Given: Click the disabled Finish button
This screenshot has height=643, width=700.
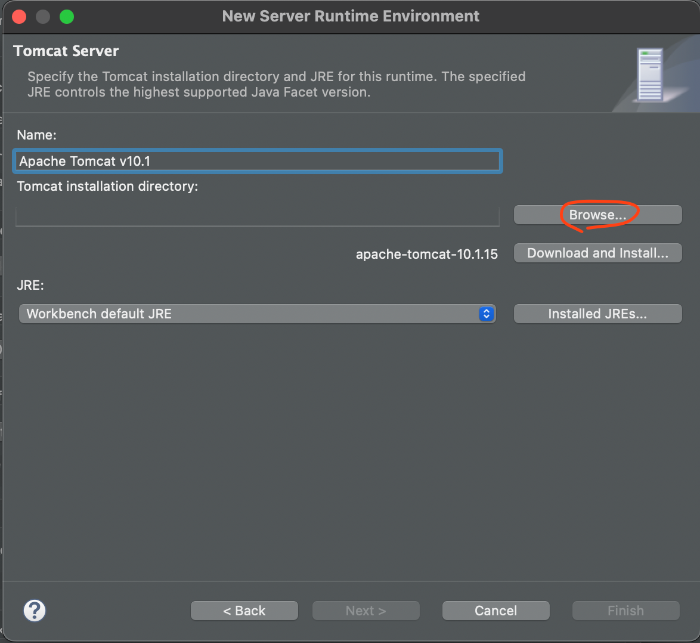Looking at the screenshot, I should point(626,610).
